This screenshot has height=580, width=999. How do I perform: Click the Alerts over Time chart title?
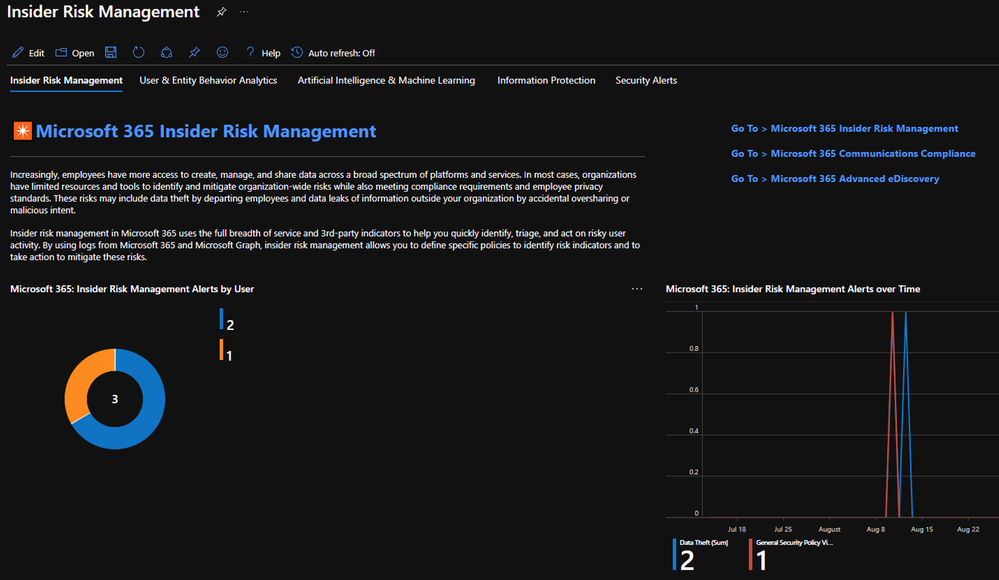tap(793, 289)
